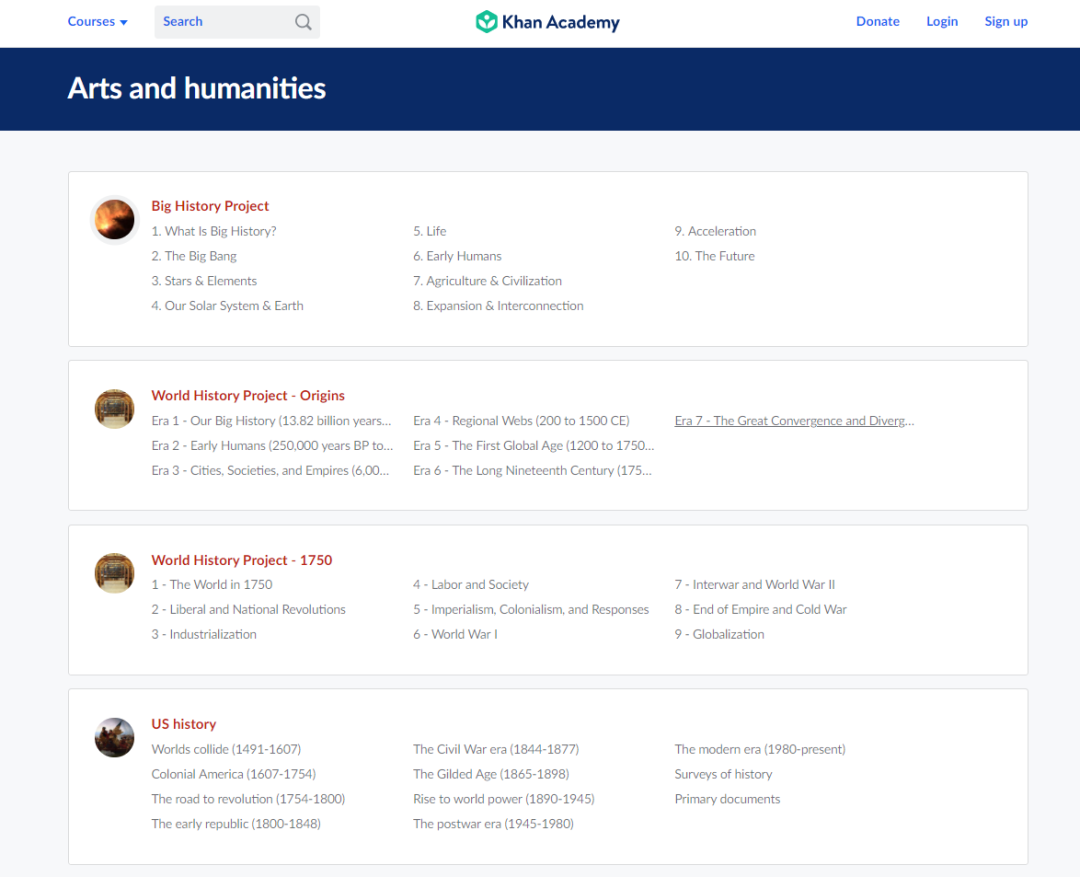
Task: Open Worlds collide (1491-1607)
Action: pos(226,750)
